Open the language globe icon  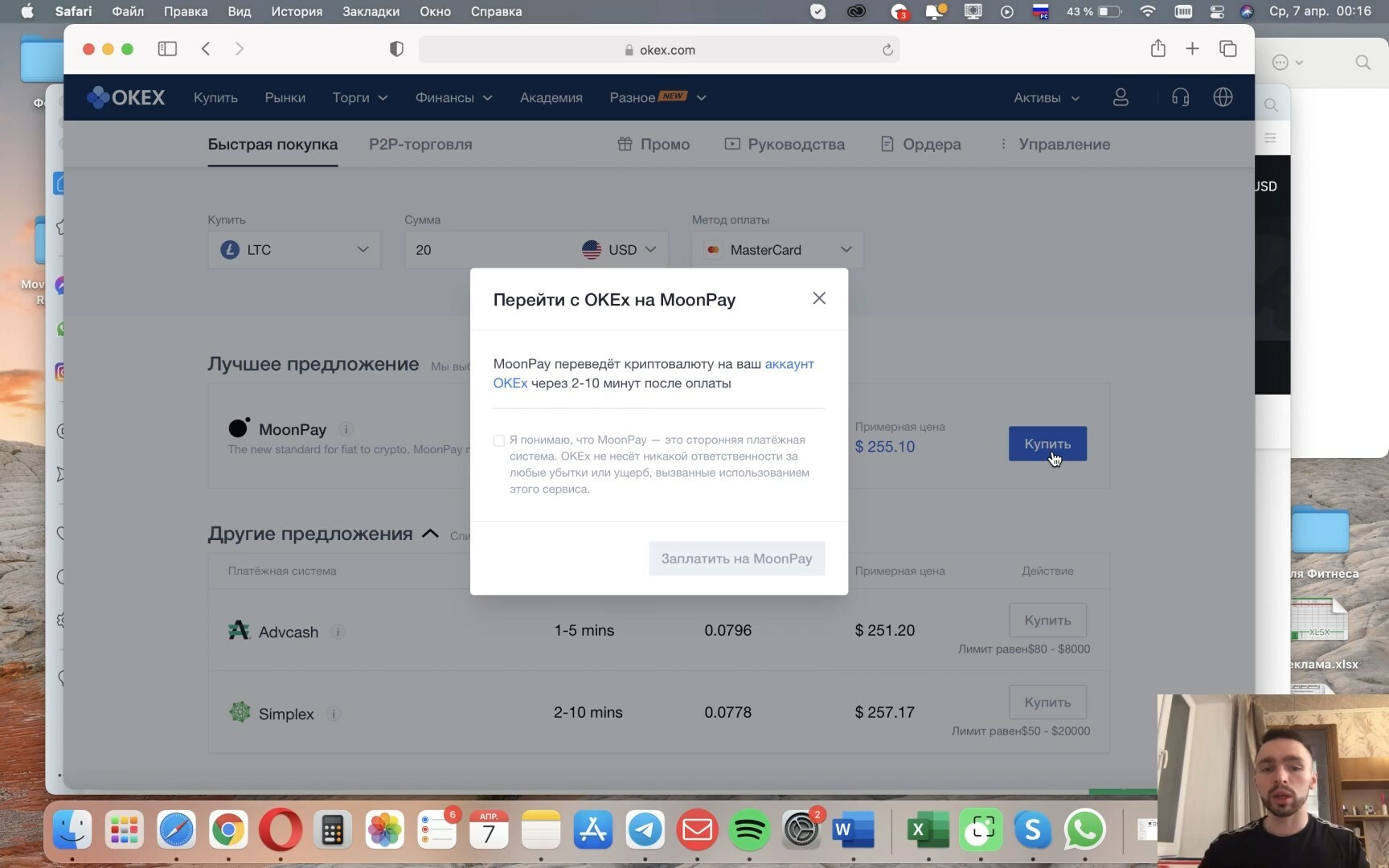click(x=1223, y=97)
